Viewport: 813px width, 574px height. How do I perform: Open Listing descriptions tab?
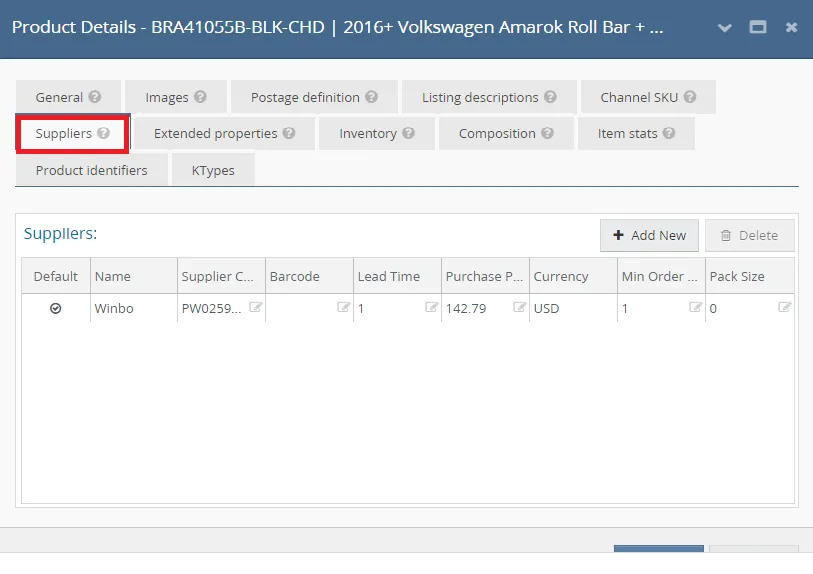coord(489,97)
